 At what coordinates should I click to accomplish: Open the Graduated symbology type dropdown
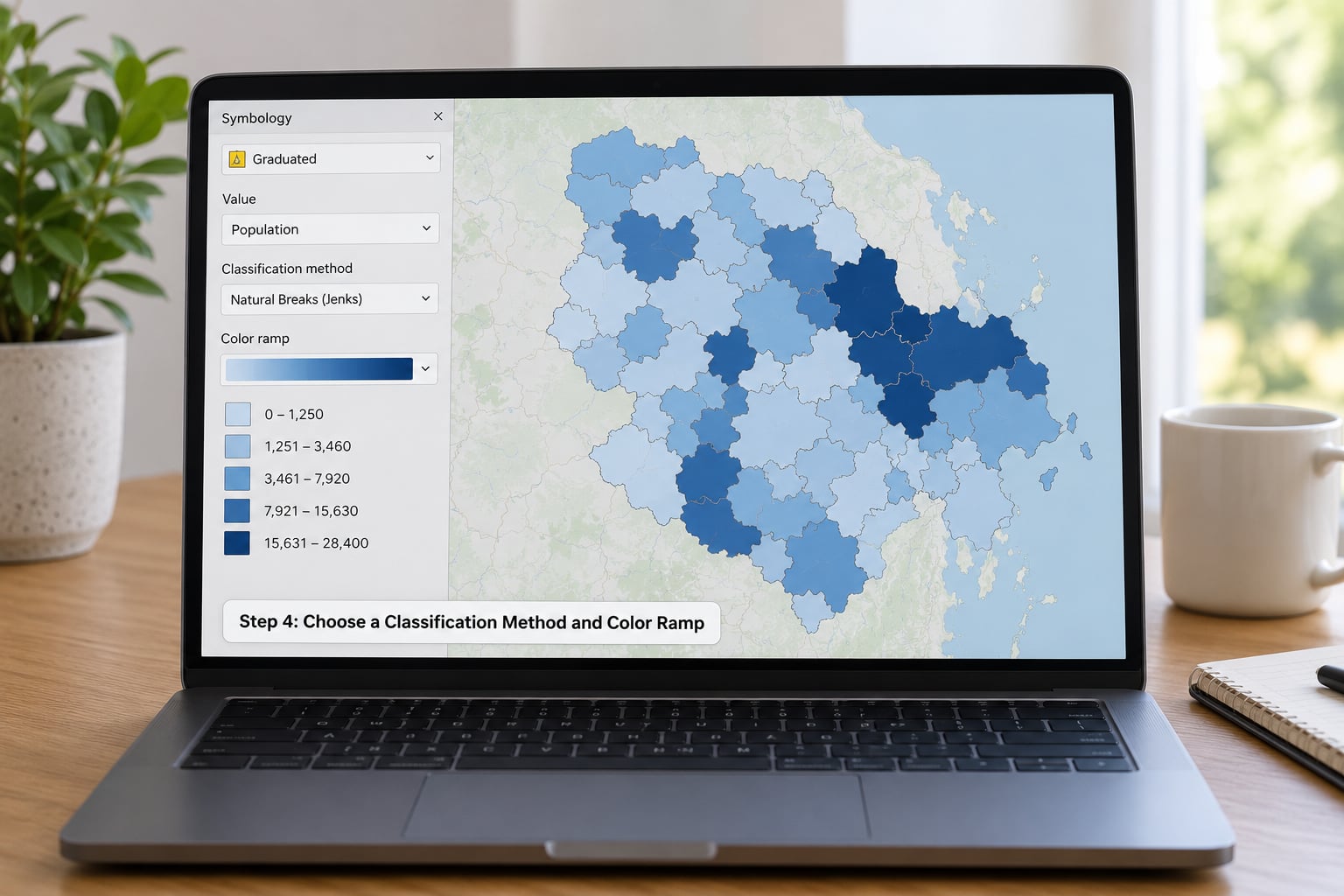pos(331,158)
